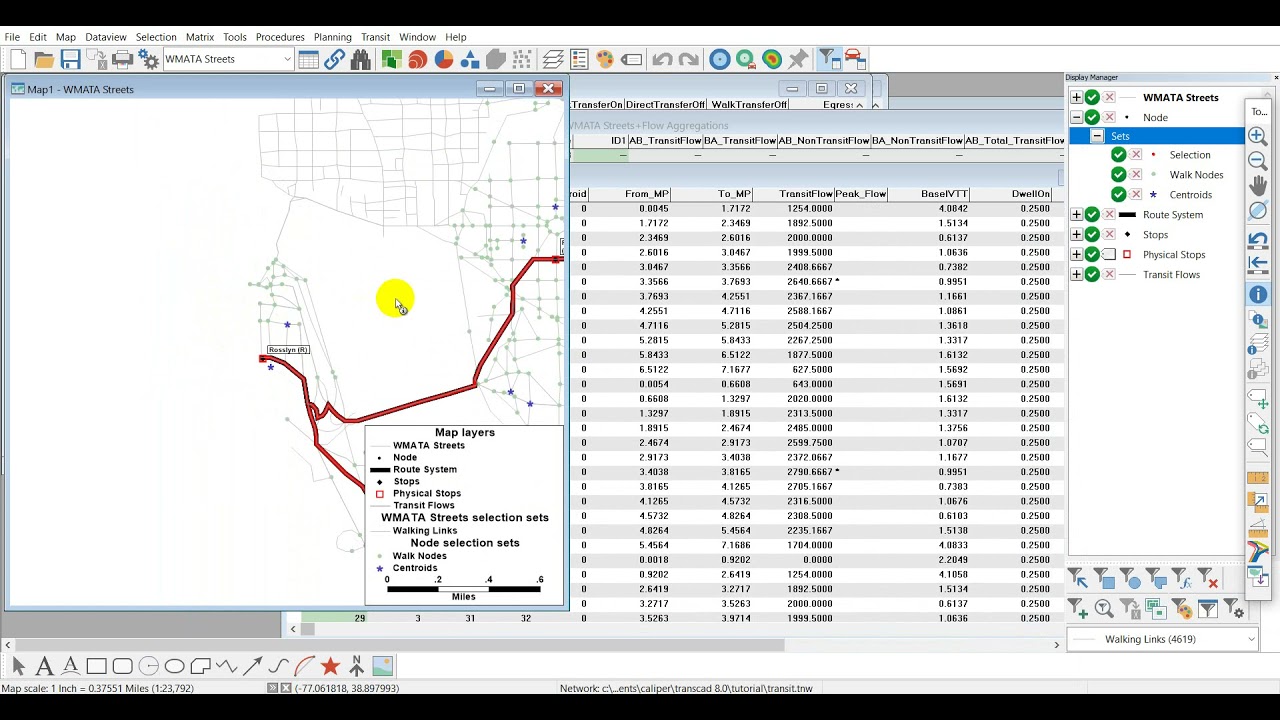The height and width of the screenshot is (720, 1280).
Task: Click the Save disk icon
Action: point(70,60)
